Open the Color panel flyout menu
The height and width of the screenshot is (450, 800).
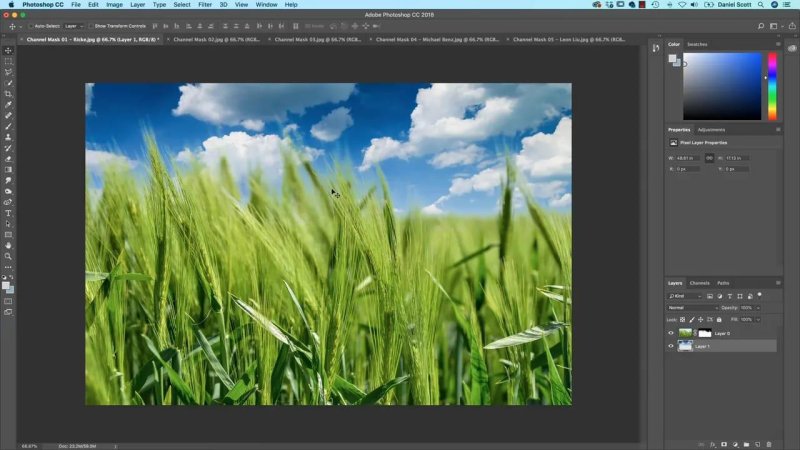778,44
